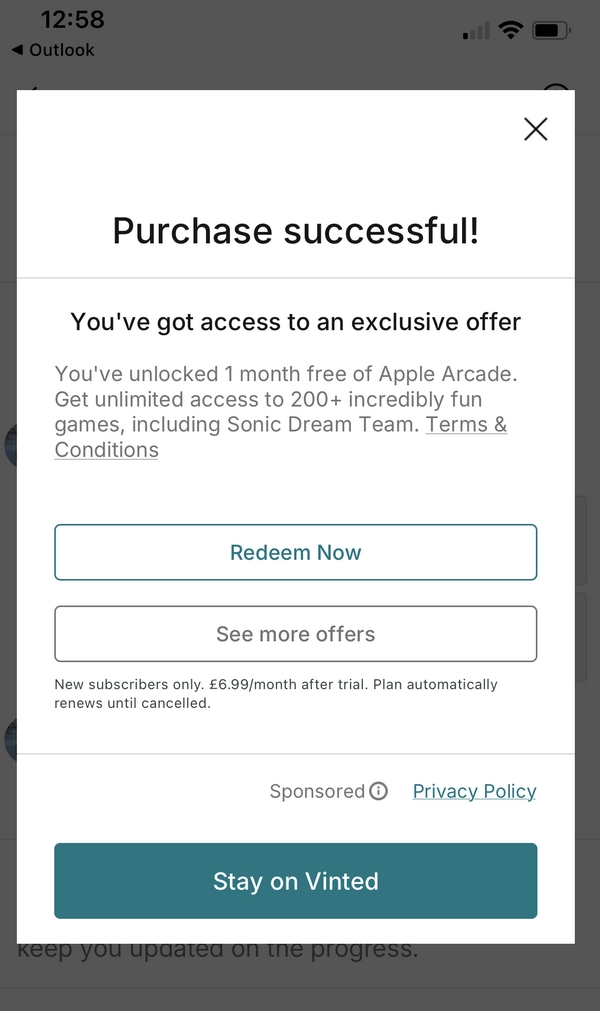Tap the Sponsored label text
The height and width of the screenshot is (1011, 600).
[x=317, y=791]
